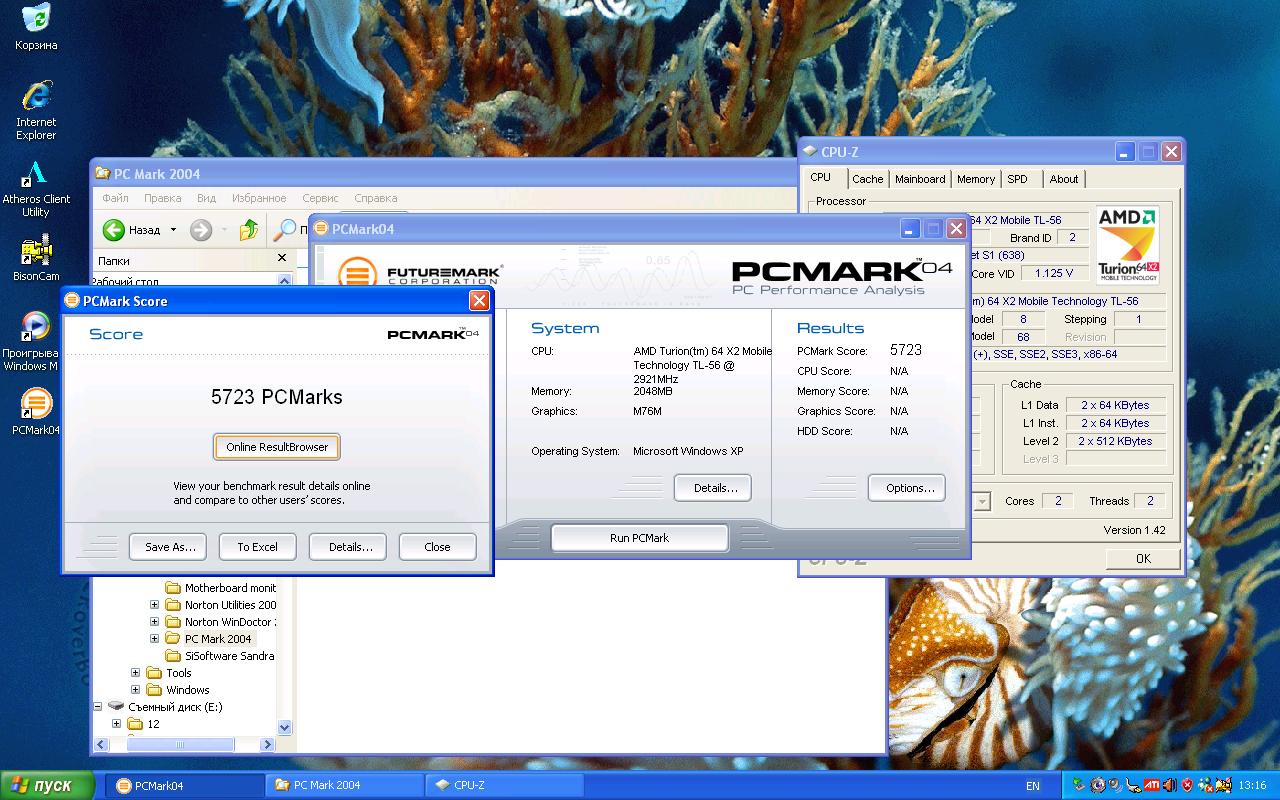Click the webcam tray icon
The width and height of the screenshot is (1280, 800).
[x=1098, y=785]
